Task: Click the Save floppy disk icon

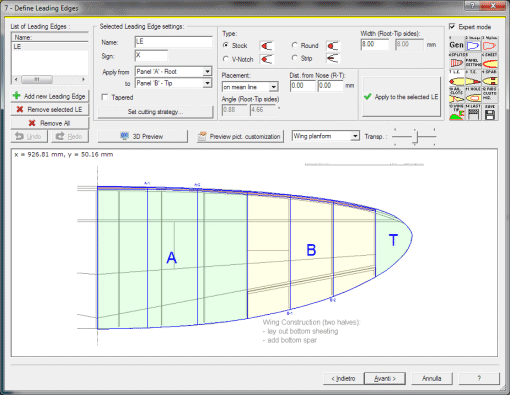Action: pyautogui.click(x=489, y=112)
